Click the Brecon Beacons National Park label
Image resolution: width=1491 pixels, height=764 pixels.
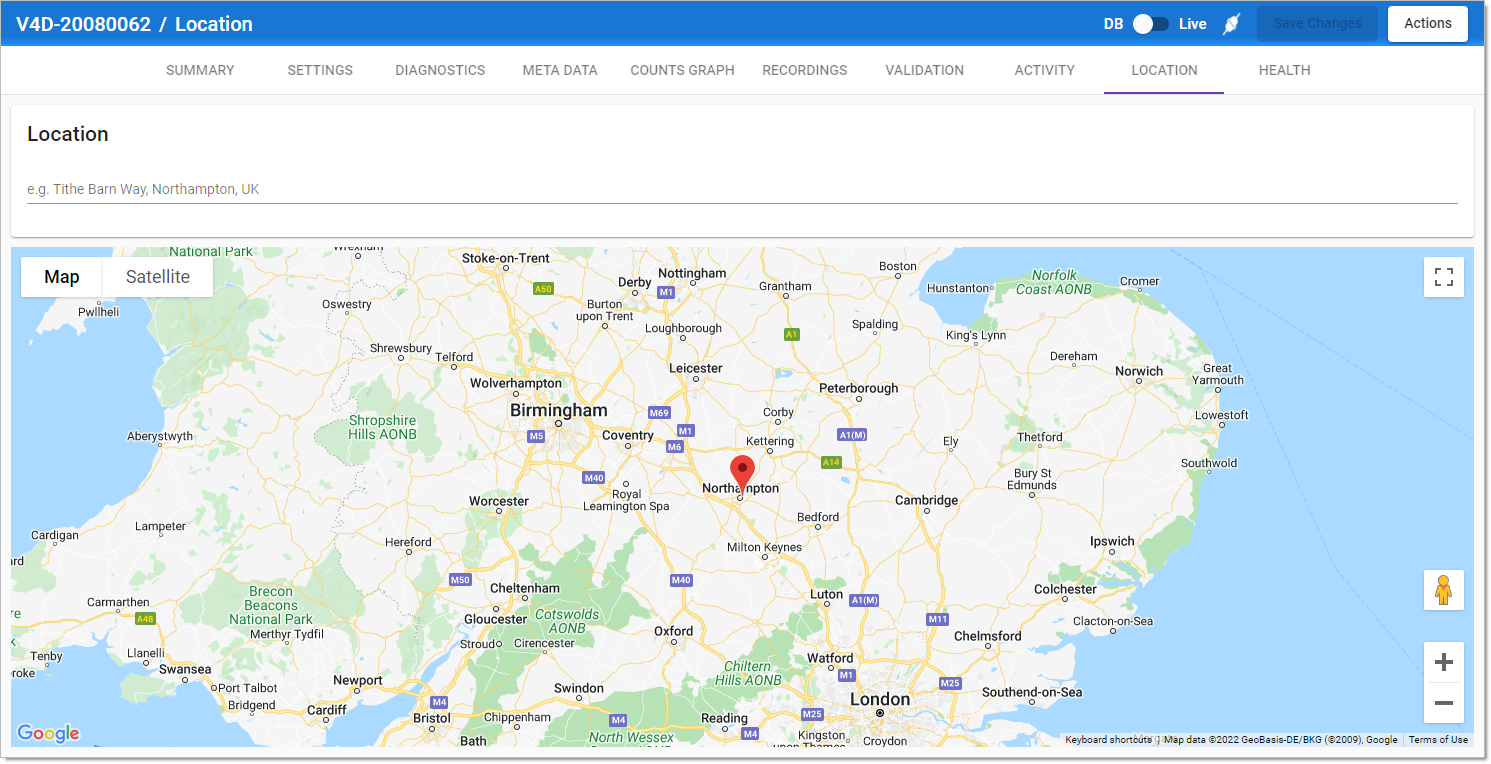click(271, 605)
